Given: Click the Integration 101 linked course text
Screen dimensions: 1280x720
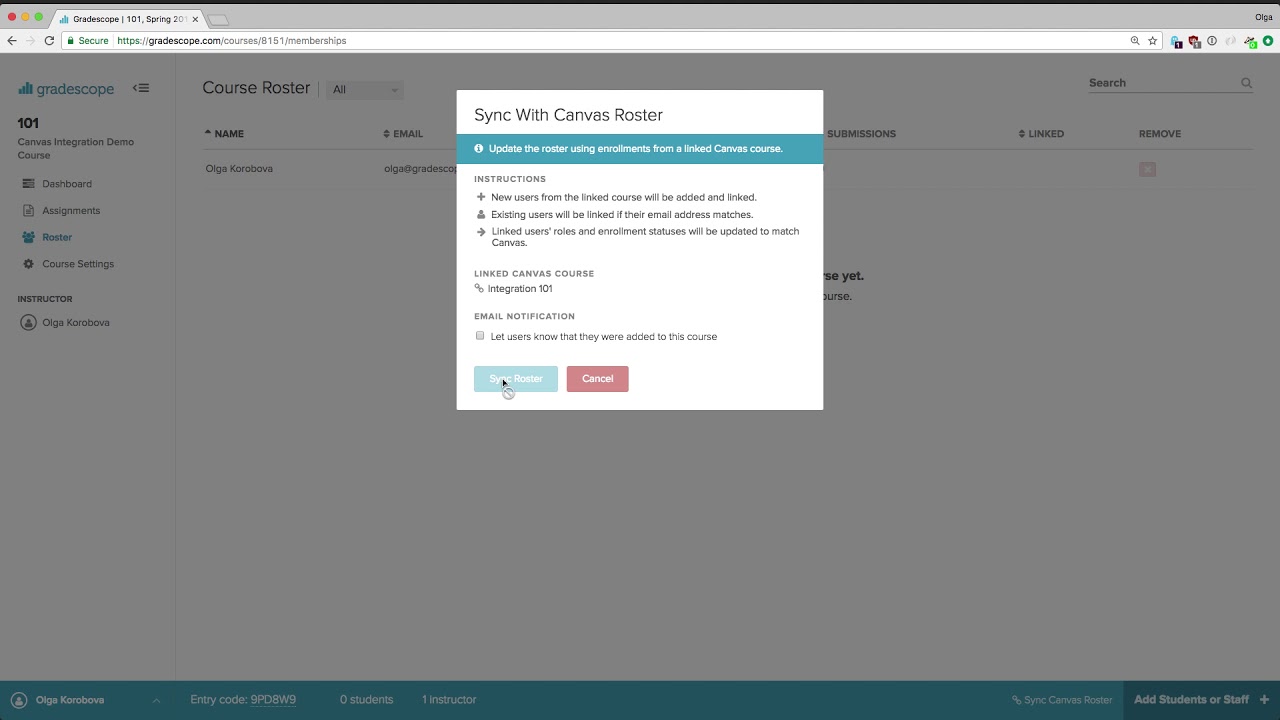Looking at the screenshot, I should pyautogui.click(x=520, y=289).
